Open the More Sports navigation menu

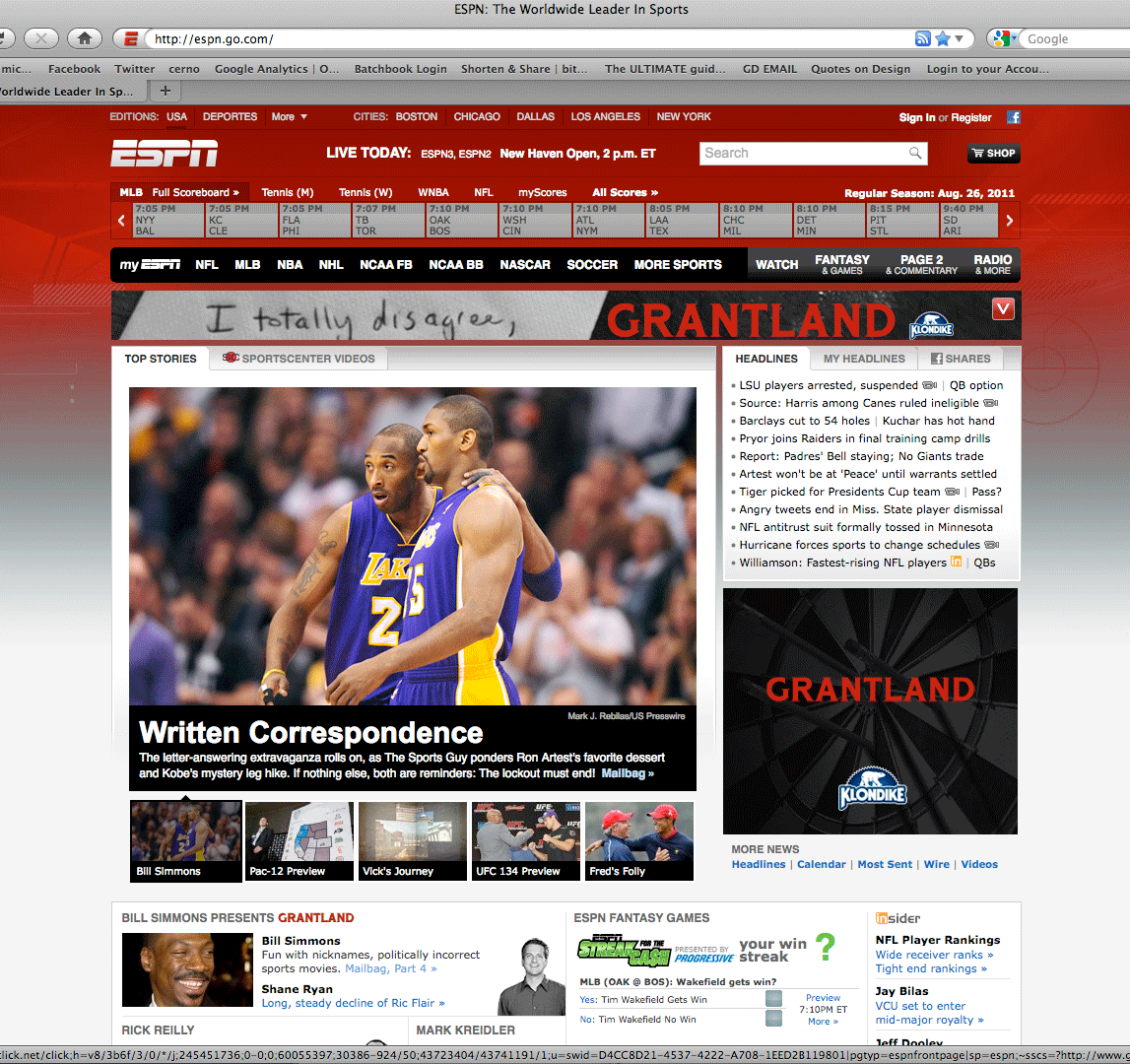tap(678, 265)
